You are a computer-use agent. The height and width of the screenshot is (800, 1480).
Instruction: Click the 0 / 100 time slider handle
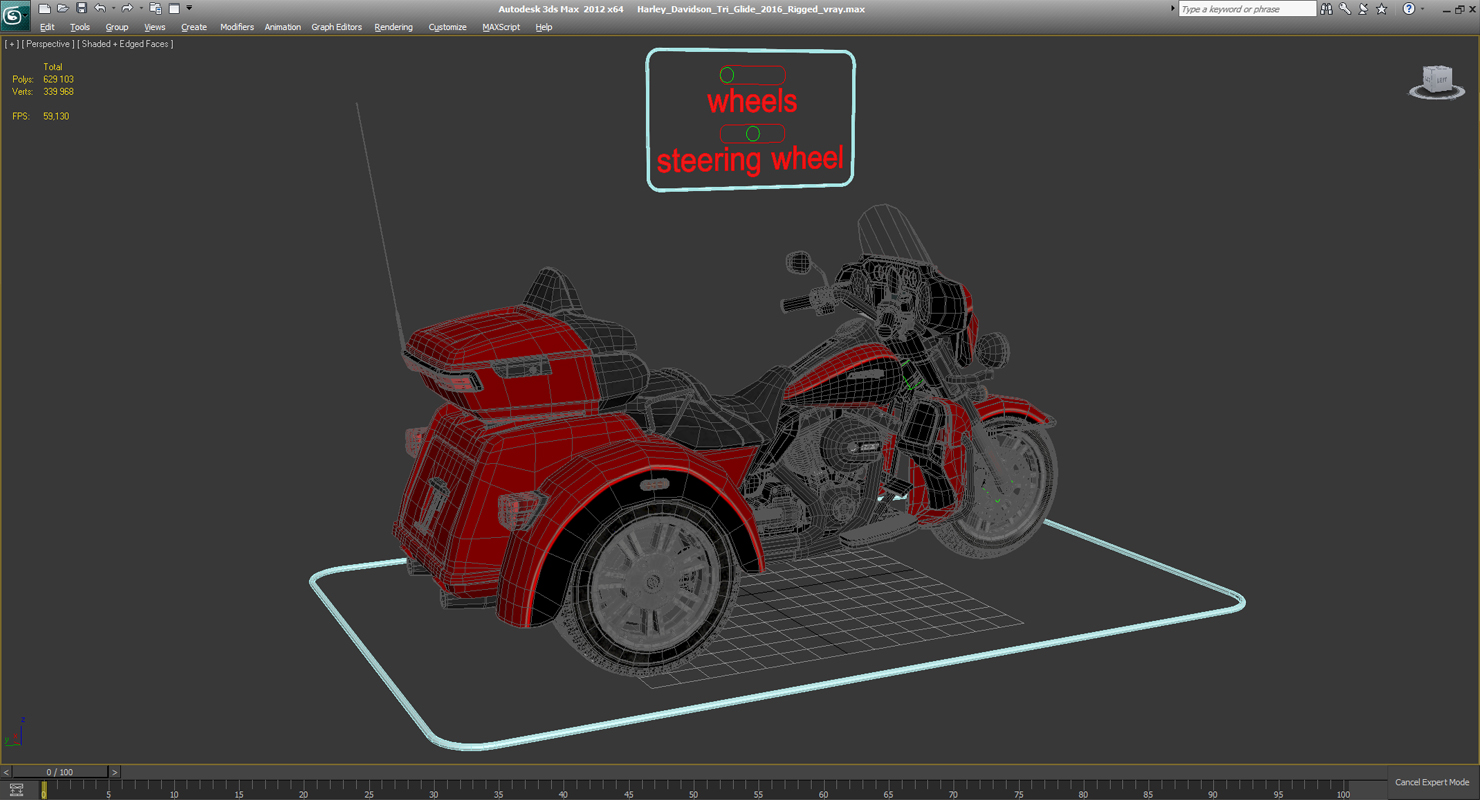(x=60, y=772)
